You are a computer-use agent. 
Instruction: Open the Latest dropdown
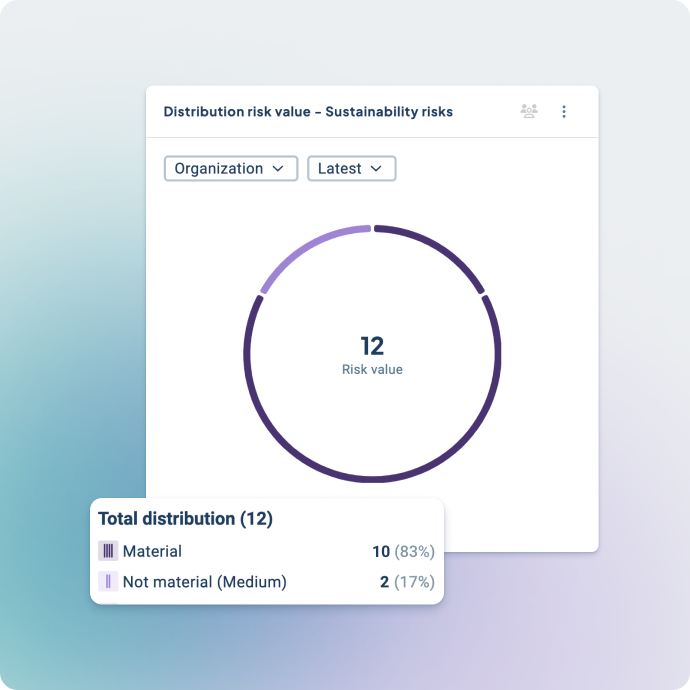pyautogui.click(x=351, y=169)
